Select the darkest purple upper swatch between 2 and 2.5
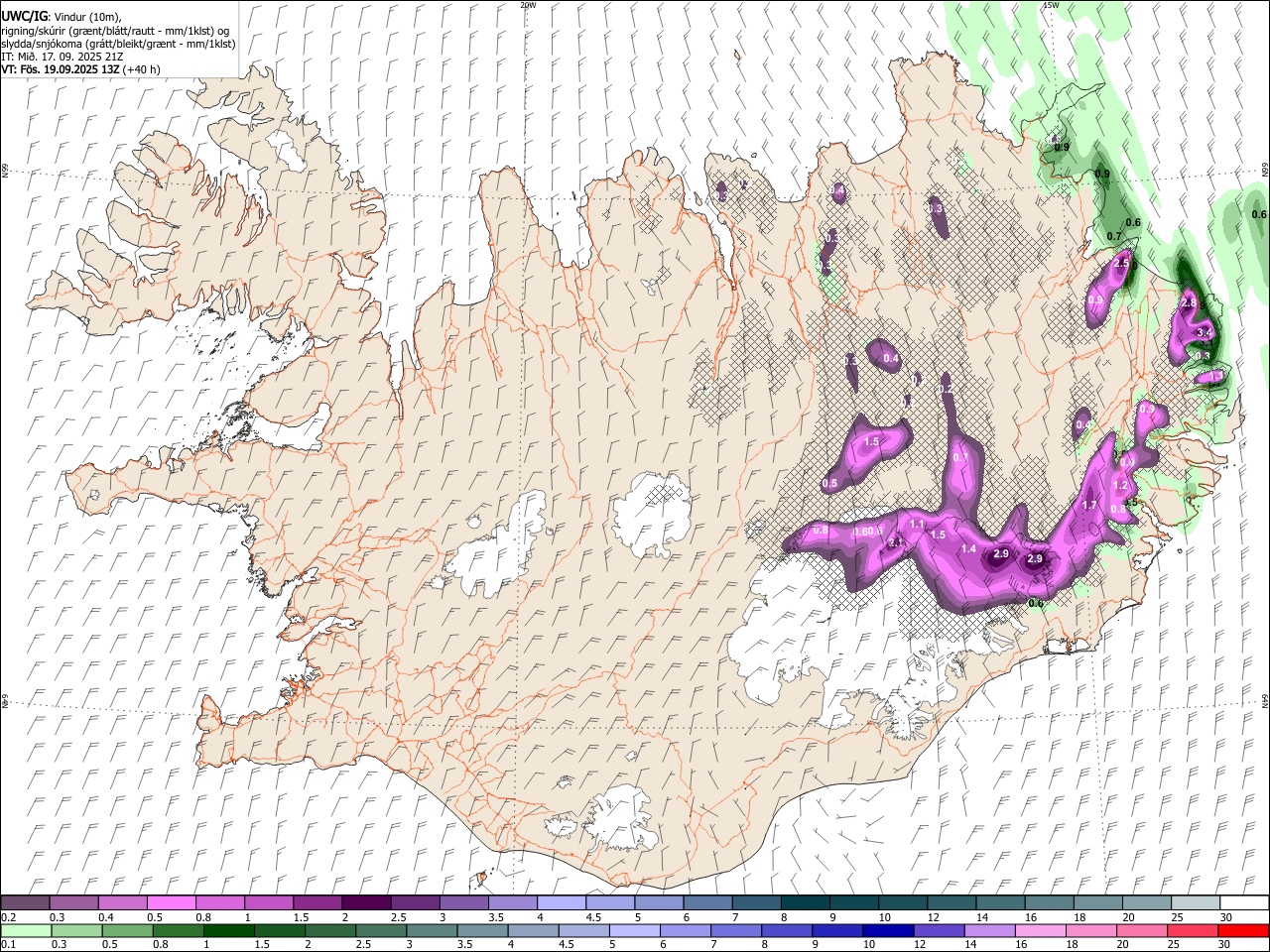The image size is (1270, 952). (x=366, y=903)
